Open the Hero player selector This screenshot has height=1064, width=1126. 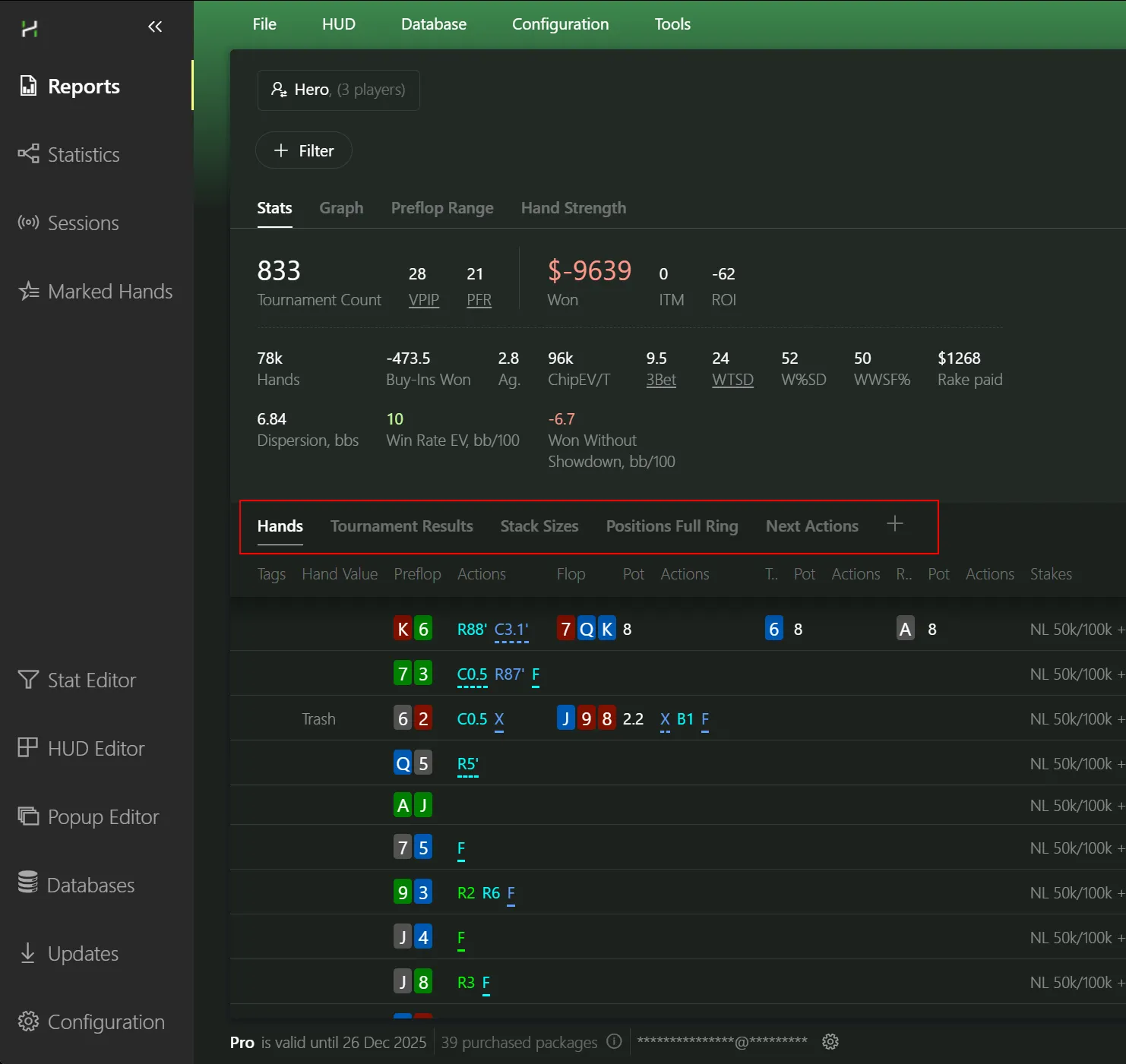339,90
